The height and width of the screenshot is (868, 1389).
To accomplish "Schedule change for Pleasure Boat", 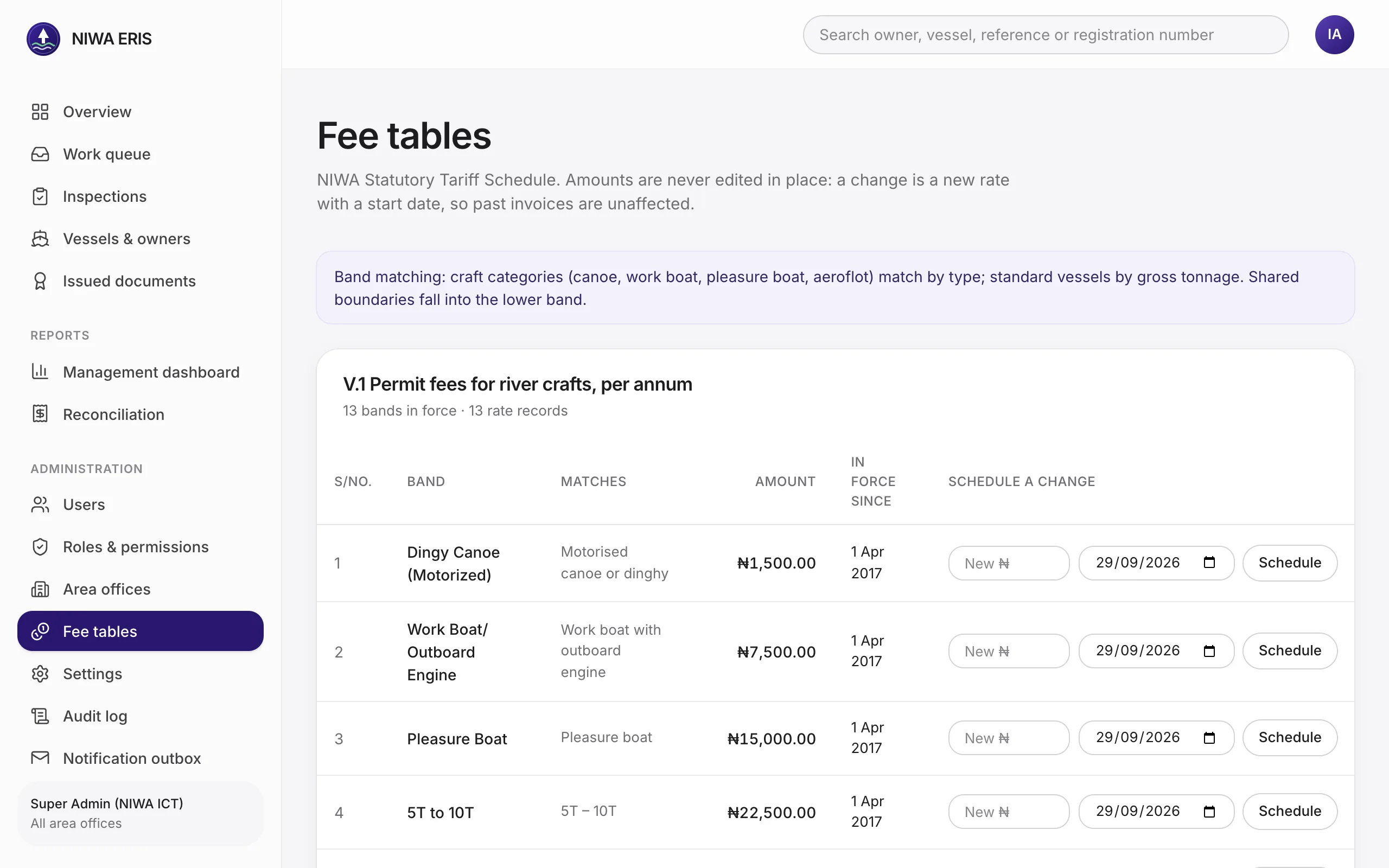I will (1290, 738).
